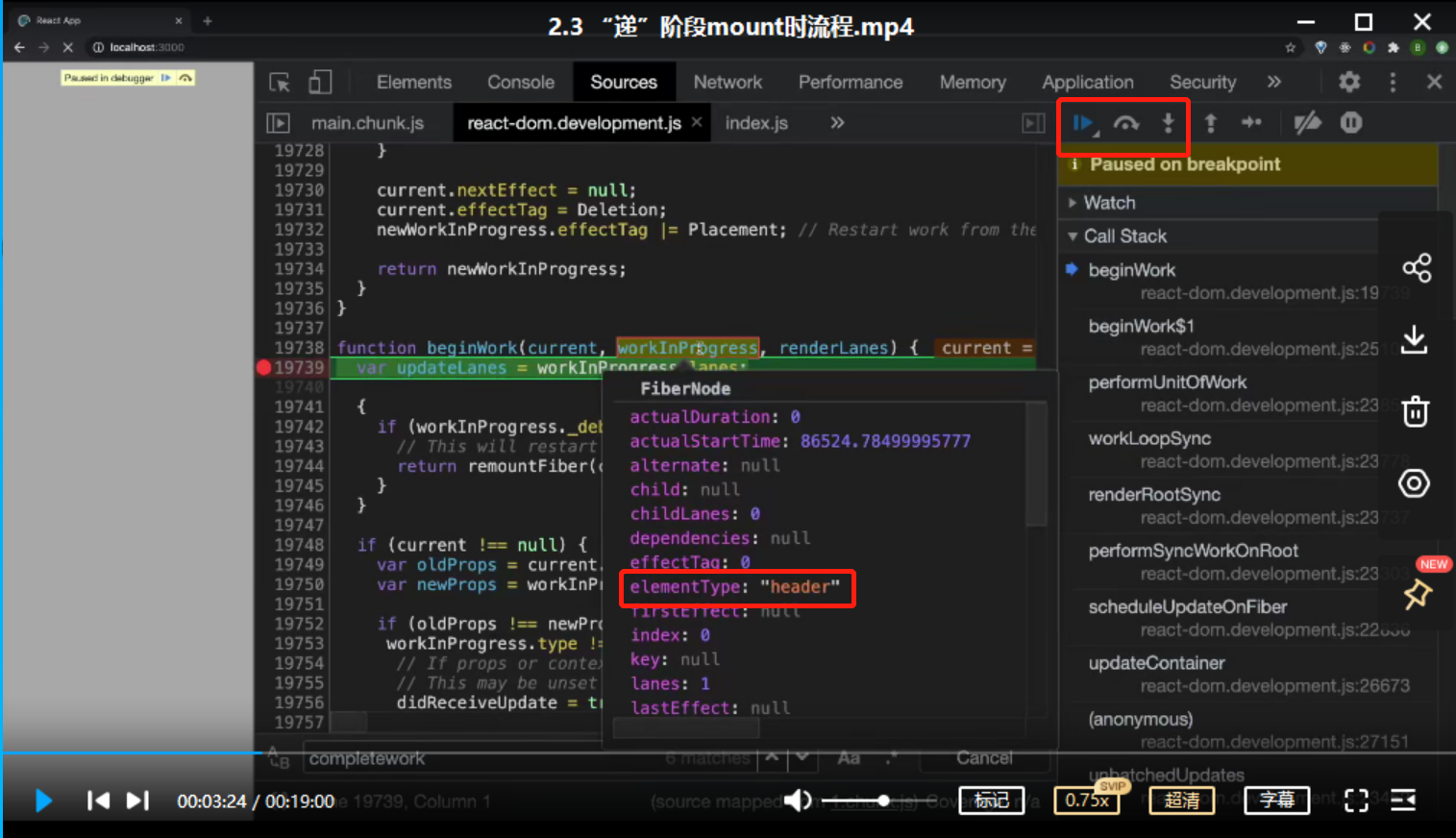Cancel the in-file search
The width and height of the screenshot is (1456, 838).
[984, 758]
